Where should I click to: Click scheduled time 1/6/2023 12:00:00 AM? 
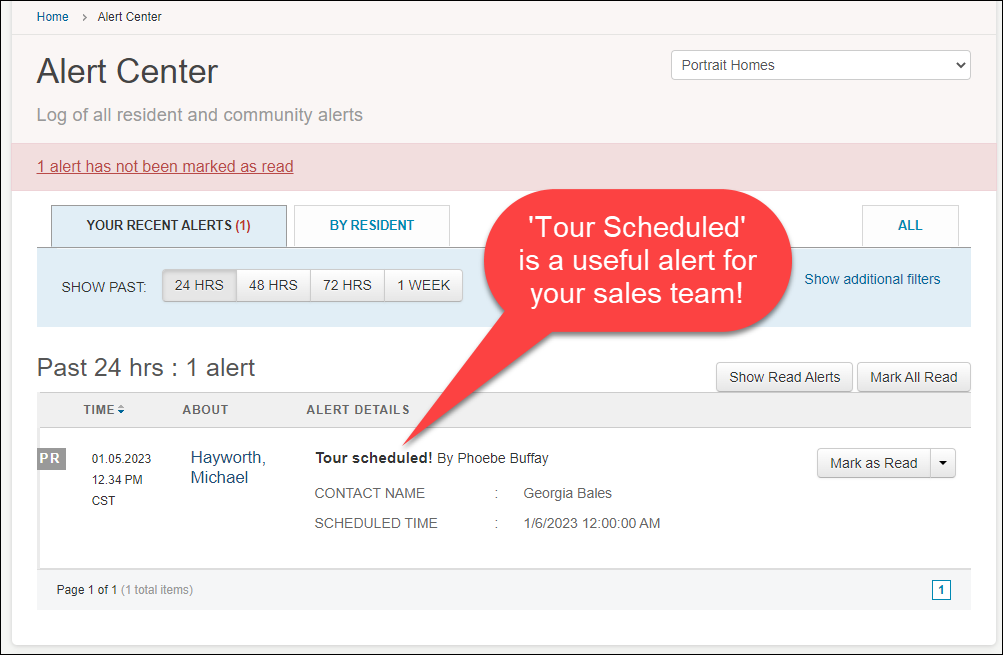pyautogui.click(x=592, y=523)
